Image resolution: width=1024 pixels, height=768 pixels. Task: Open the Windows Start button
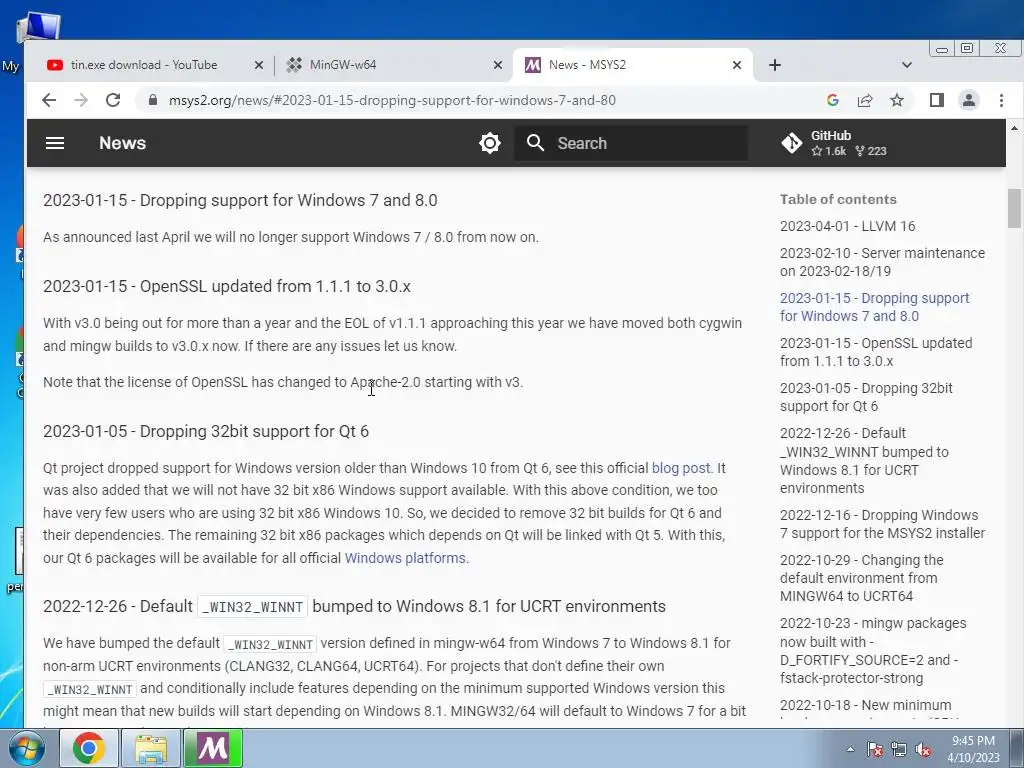coord(26,748)
